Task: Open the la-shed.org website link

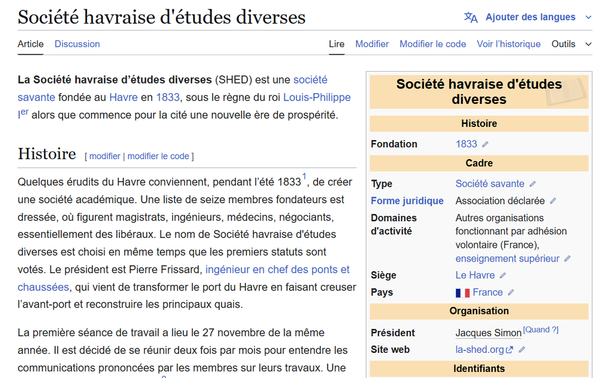Action: coord(484,350)
